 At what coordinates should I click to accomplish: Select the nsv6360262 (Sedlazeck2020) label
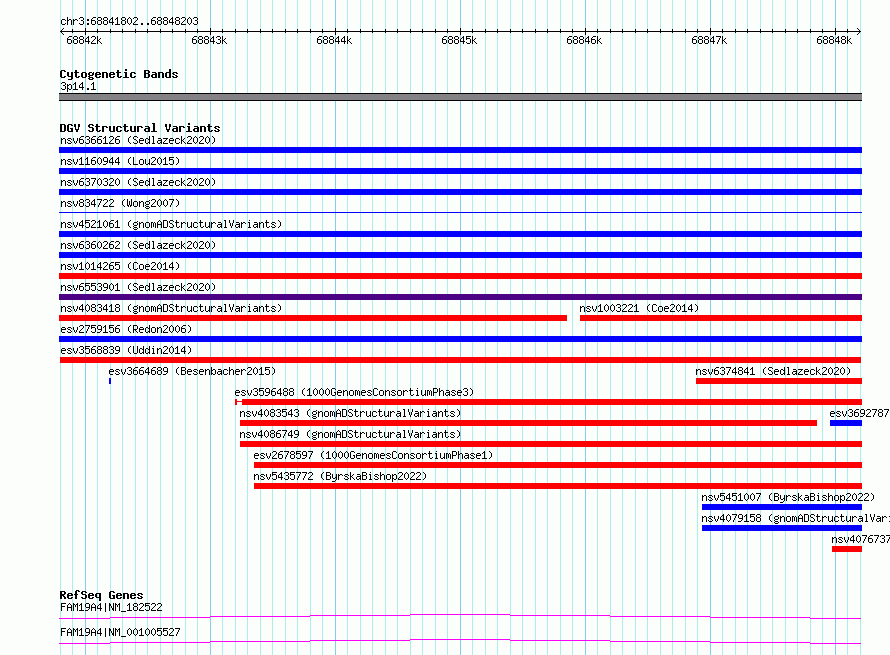138,245
